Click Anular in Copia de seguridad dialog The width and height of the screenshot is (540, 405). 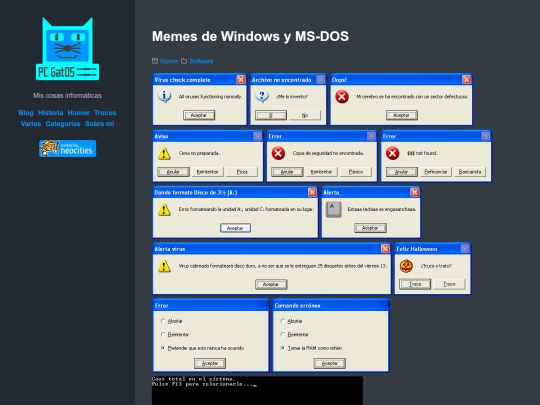click(x=287, y=172)
